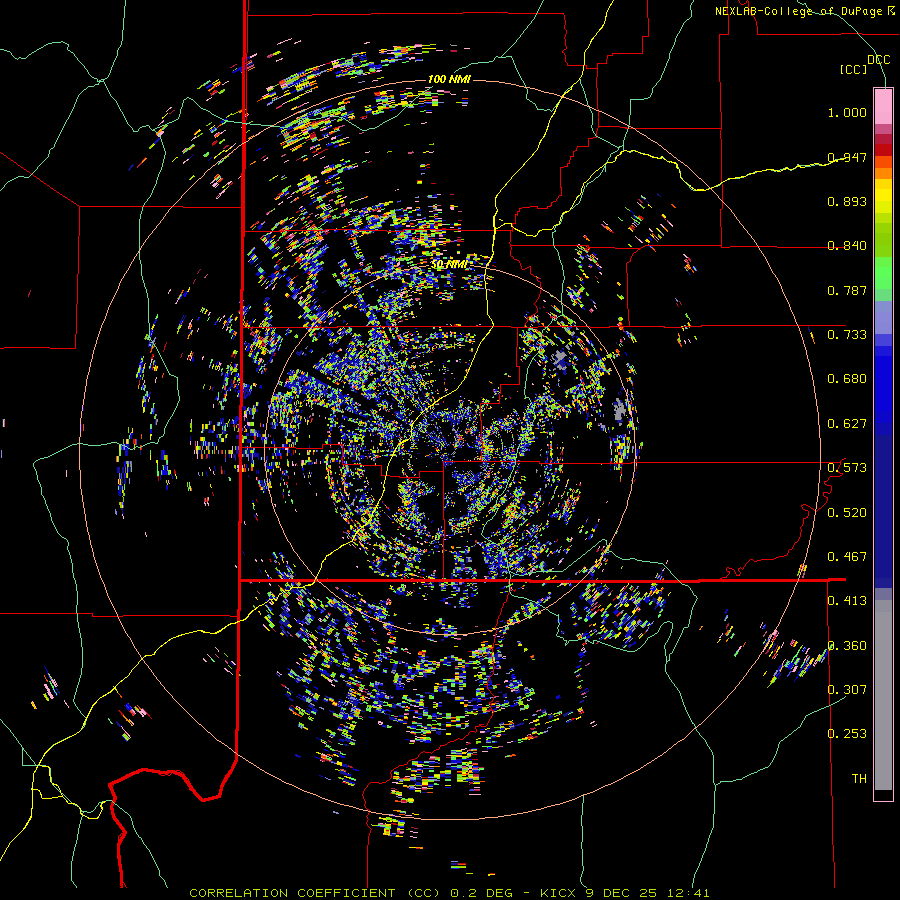Image resolution: width=900 pixels, height=900 pixels.
Task: Click the 9 DEC 25 date text
Action: [x=624, y=893]
